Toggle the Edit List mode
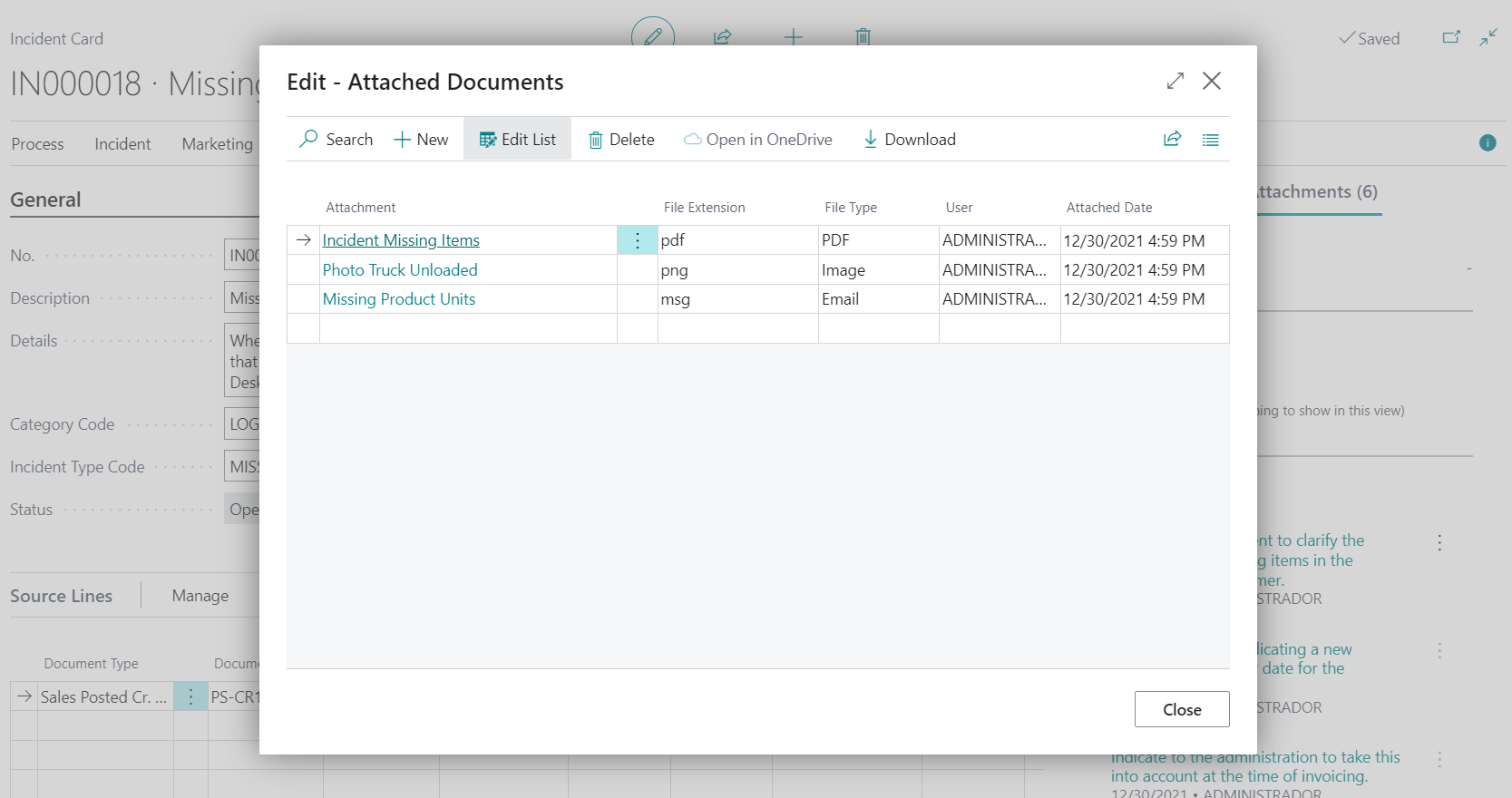1512x798 pixels. pos(517,140)
